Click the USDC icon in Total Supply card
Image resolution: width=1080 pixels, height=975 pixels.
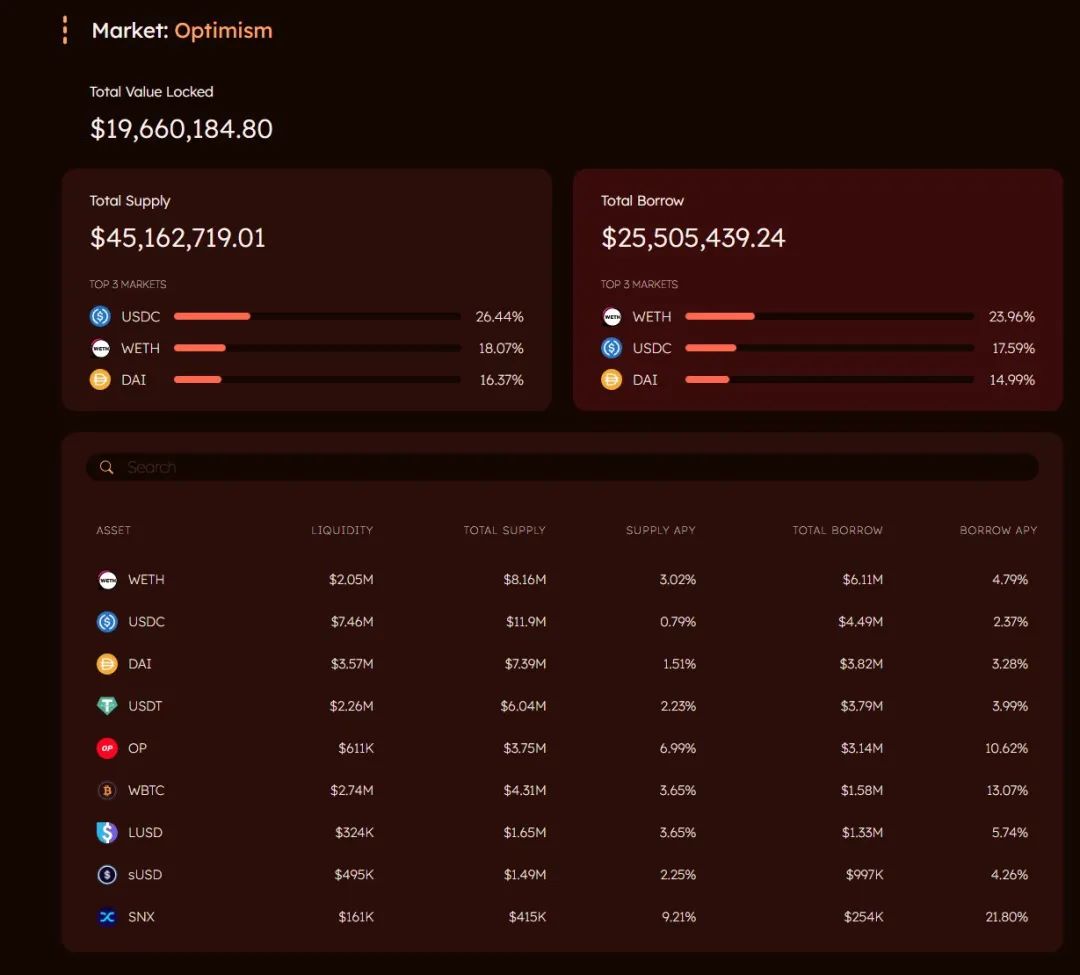pyautogui.click(x=100, y=317)
